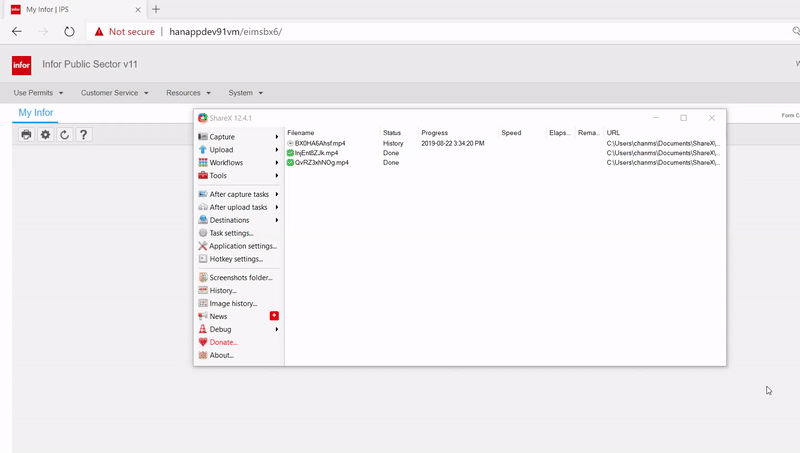Open the Tools toolbox icon
Viewport: 800px width, 453px height.
pyautogui.click(x=203, y=175)
